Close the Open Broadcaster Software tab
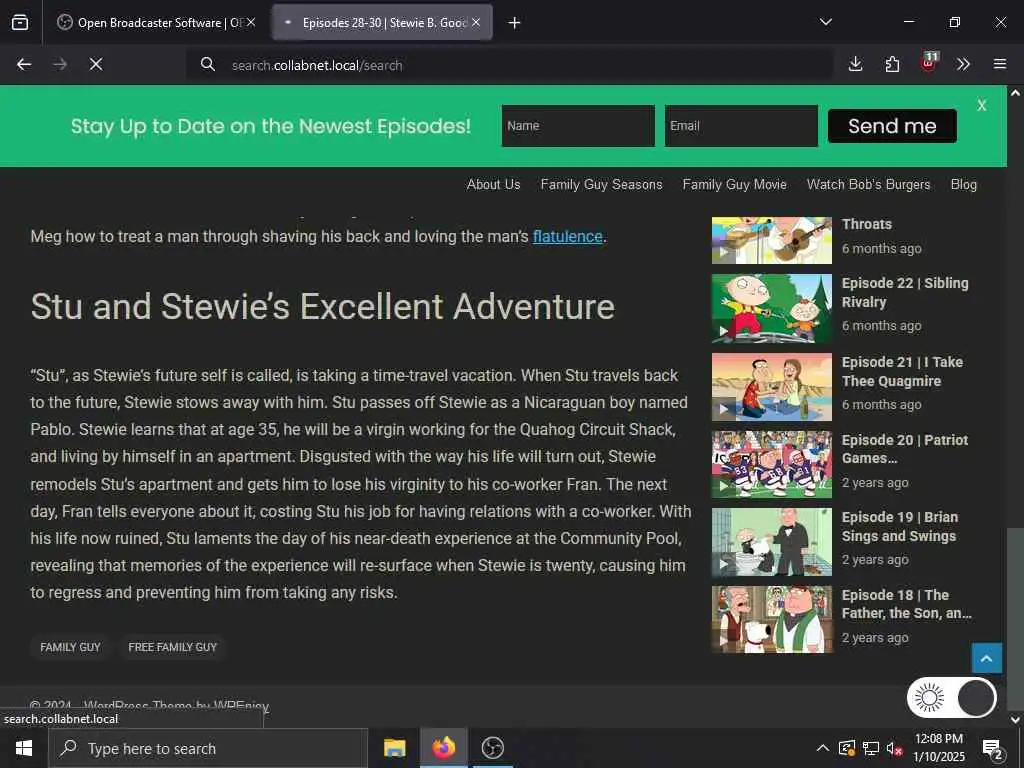The image size is (1024, 768). (251, 22)
